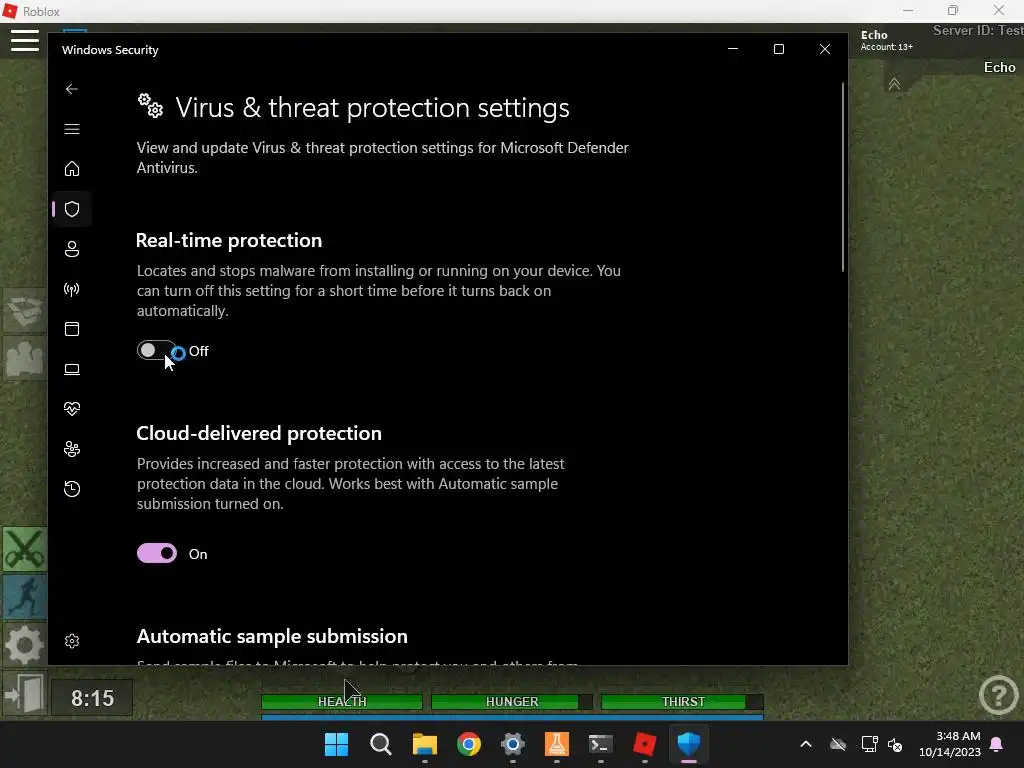Collapse the Roblox player list chevron
Viewport: 1024px width, 768px height.
point(894,84)
